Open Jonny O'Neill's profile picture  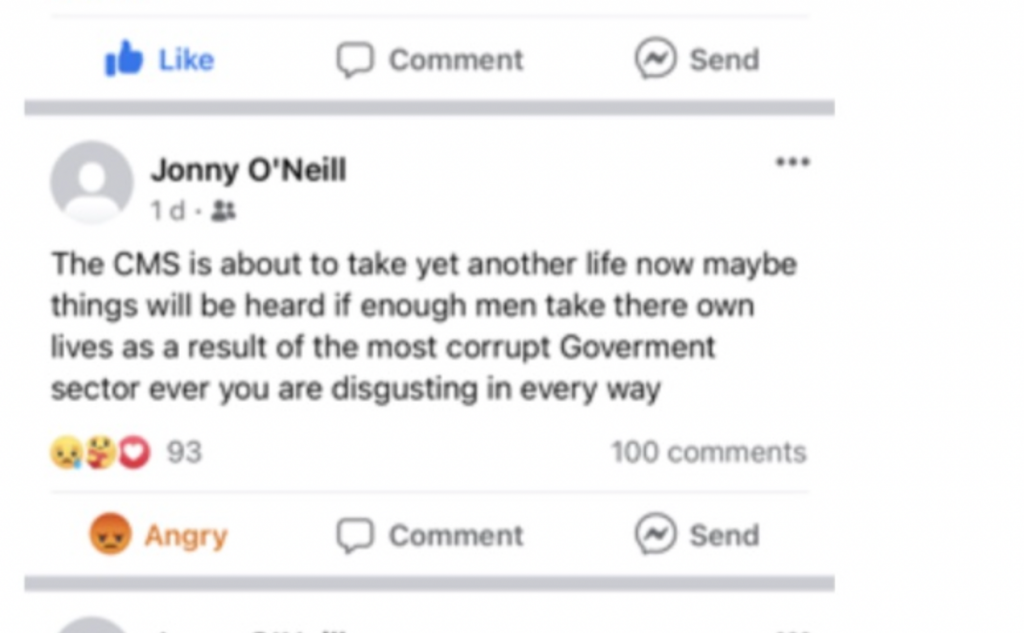[x=91, y=182]
